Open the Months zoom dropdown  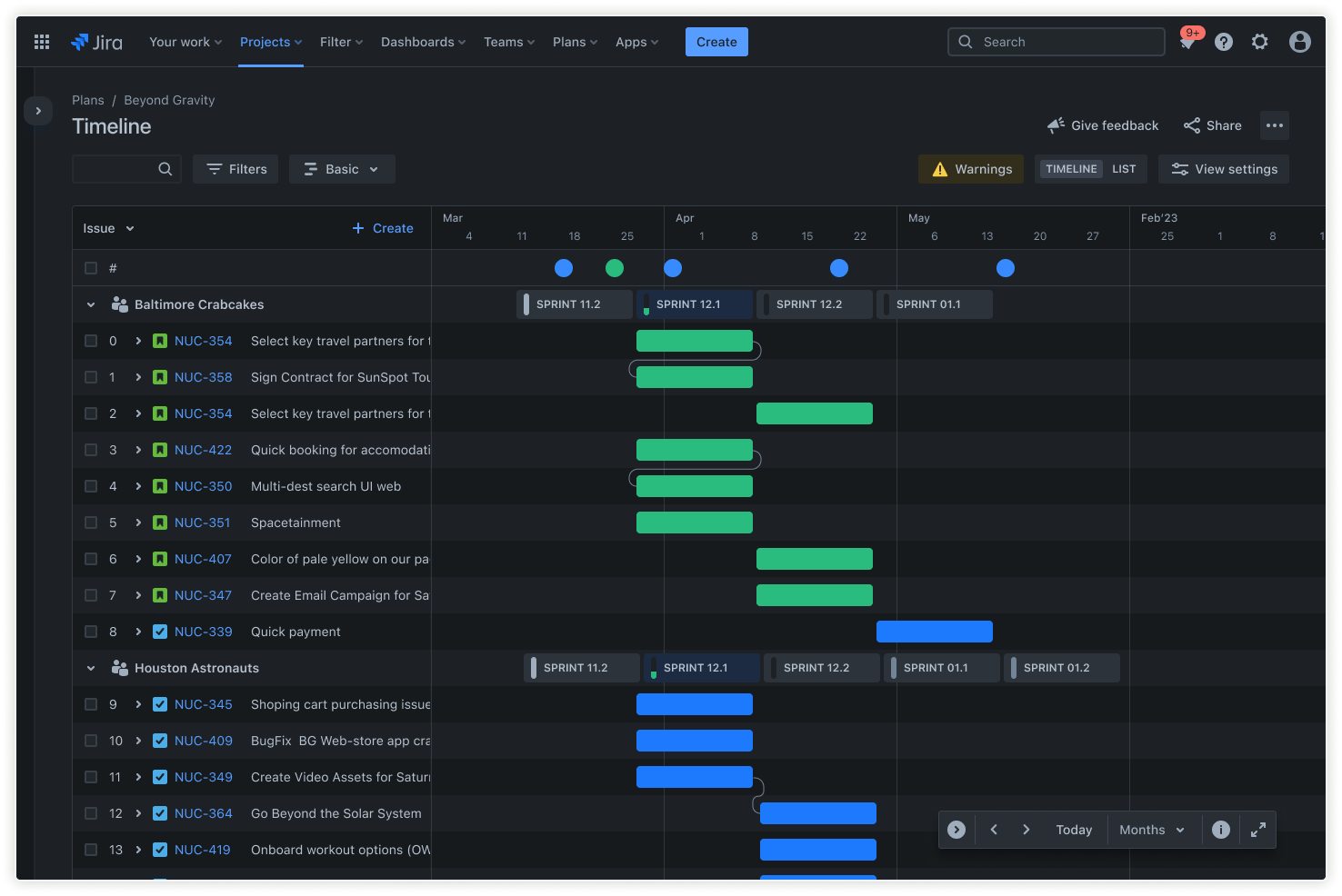(x=1151, y=829)
